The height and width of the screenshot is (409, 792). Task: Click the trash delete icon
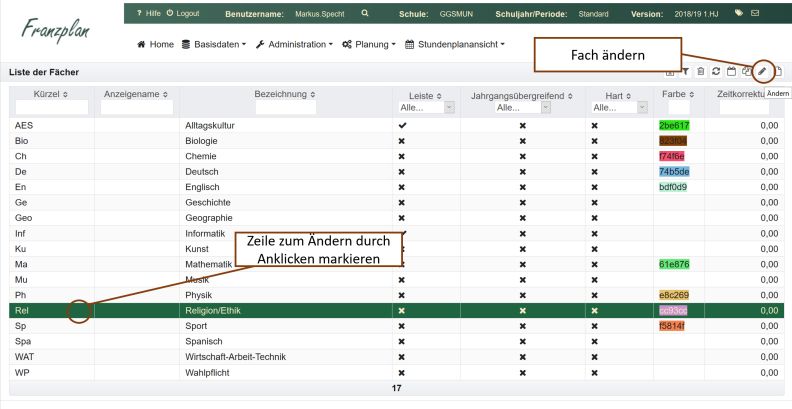point(700,71)
